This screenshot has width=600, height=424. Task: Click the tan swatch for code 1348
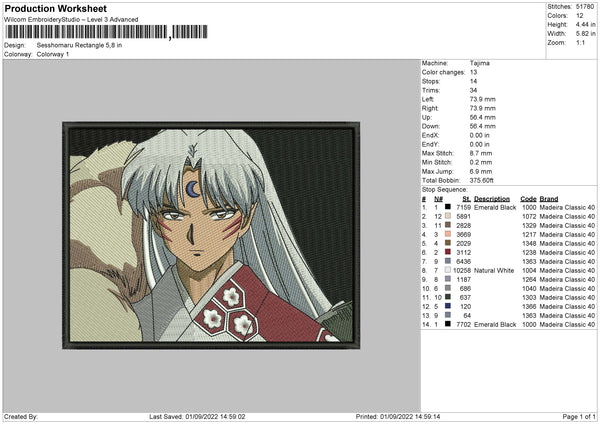448,243
